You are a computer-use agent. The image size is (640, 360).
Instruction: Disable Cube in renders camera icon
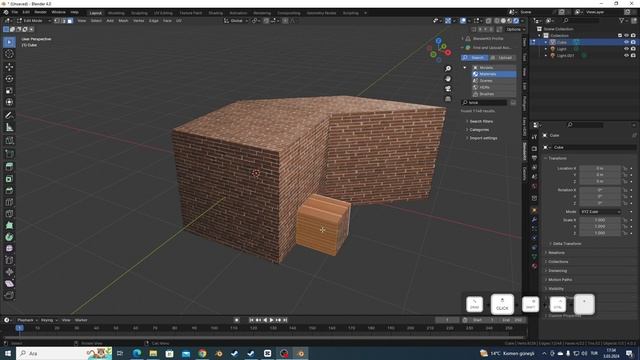pos(633,42)
